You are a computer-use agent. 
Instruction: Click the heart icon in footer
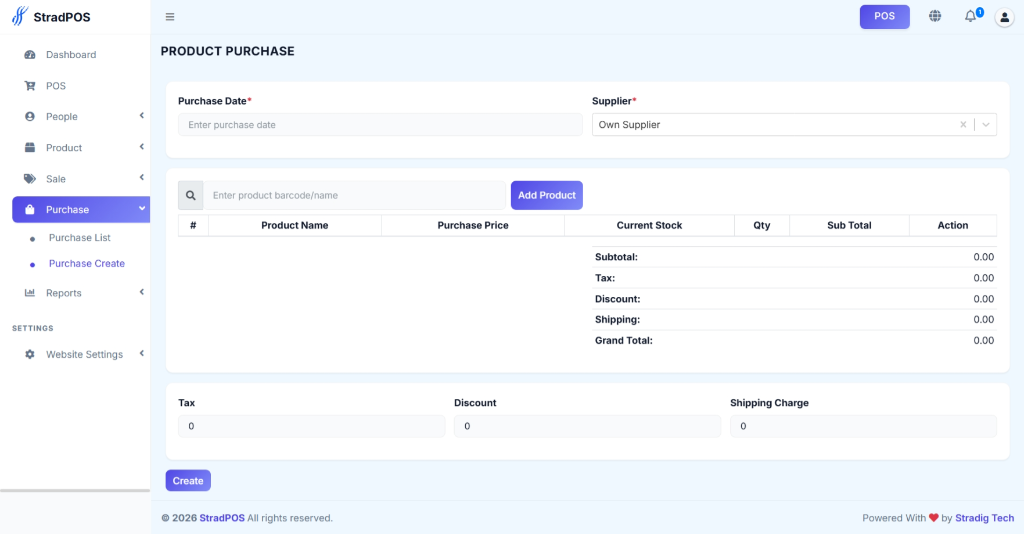click(934, 518)
